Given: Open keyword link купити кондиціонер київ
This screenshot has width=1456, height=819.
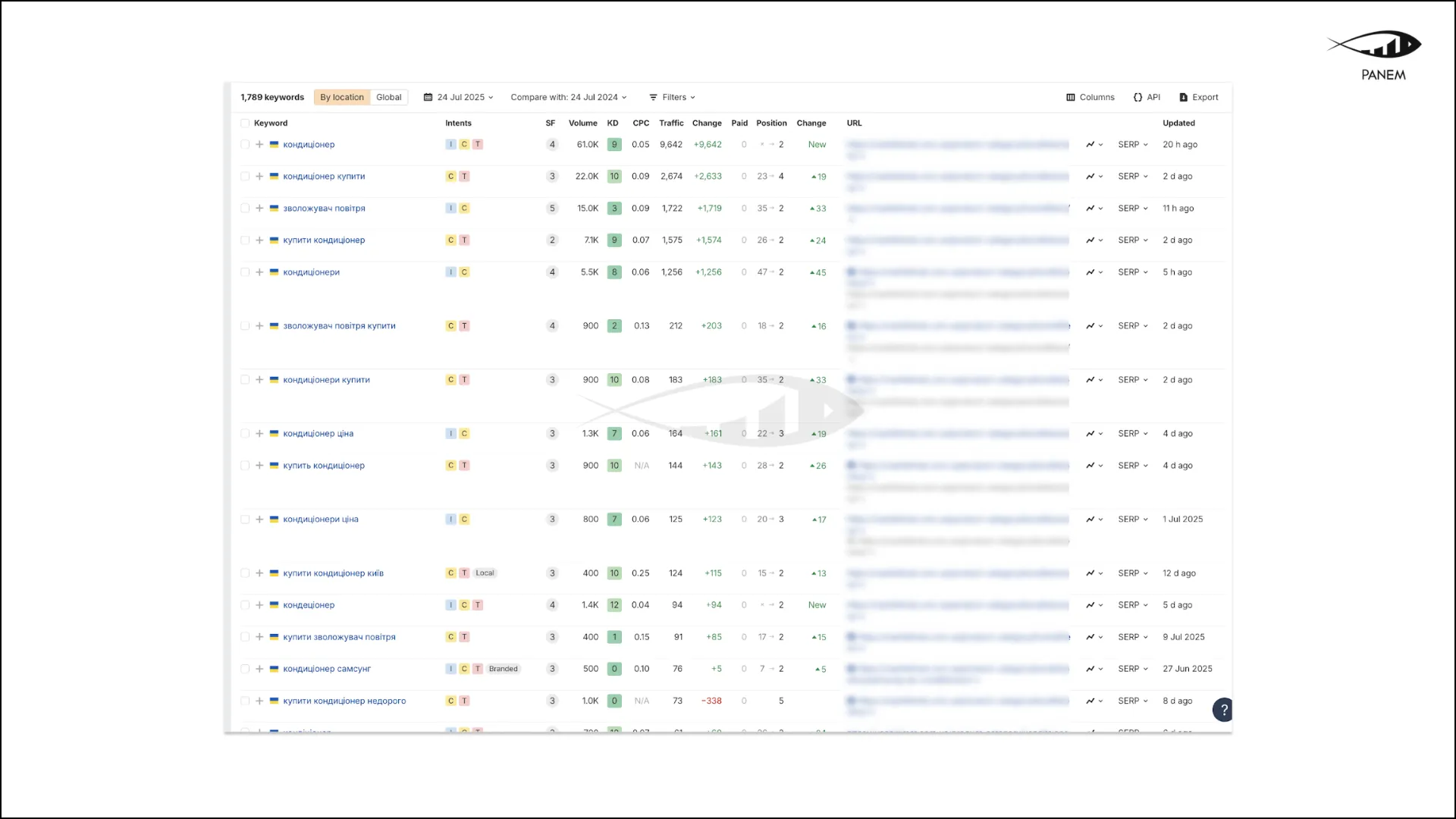Looking at the screenshot, I should (333, 573).
